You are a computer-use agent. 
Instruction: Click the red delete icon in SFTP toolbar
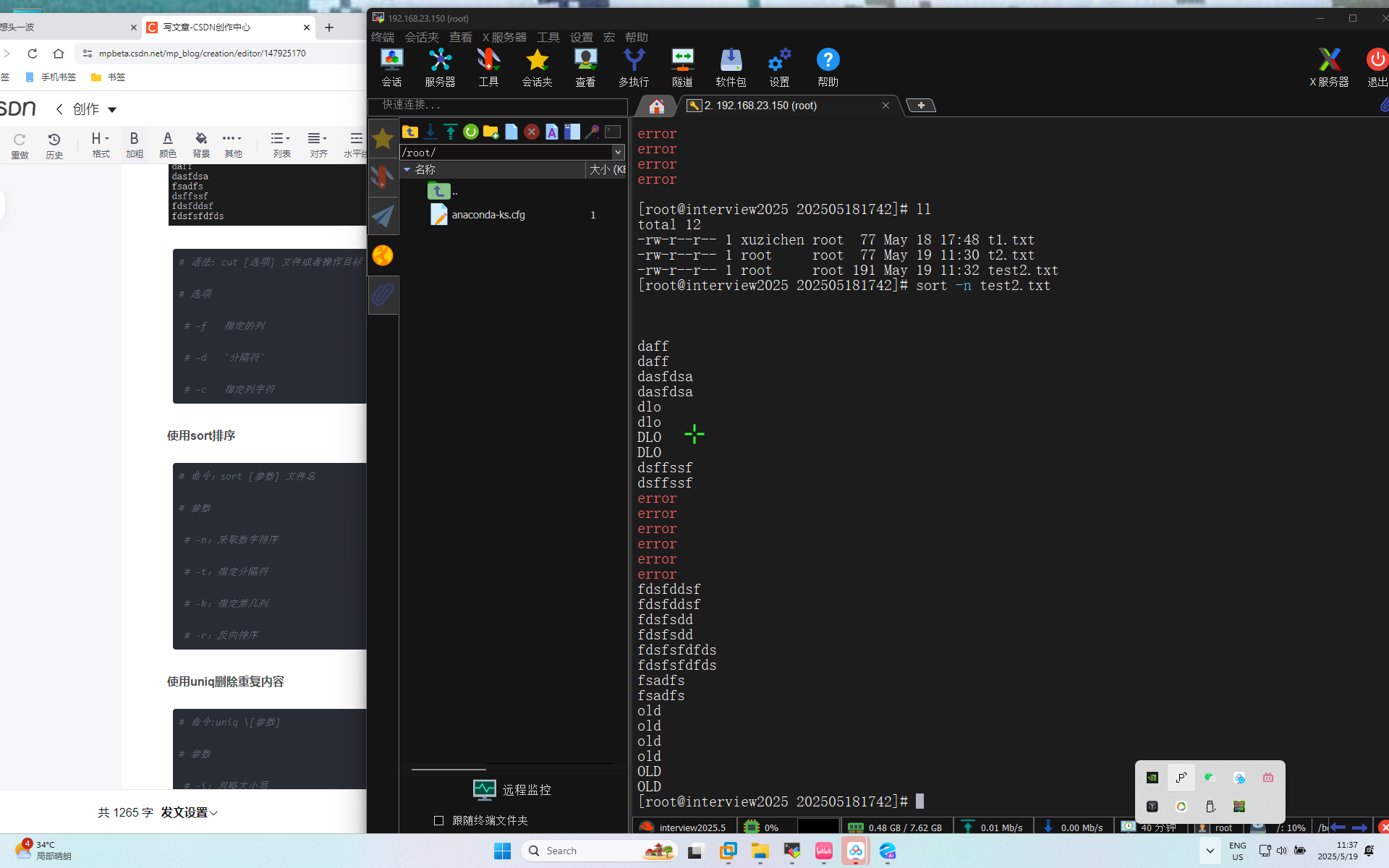531,132
